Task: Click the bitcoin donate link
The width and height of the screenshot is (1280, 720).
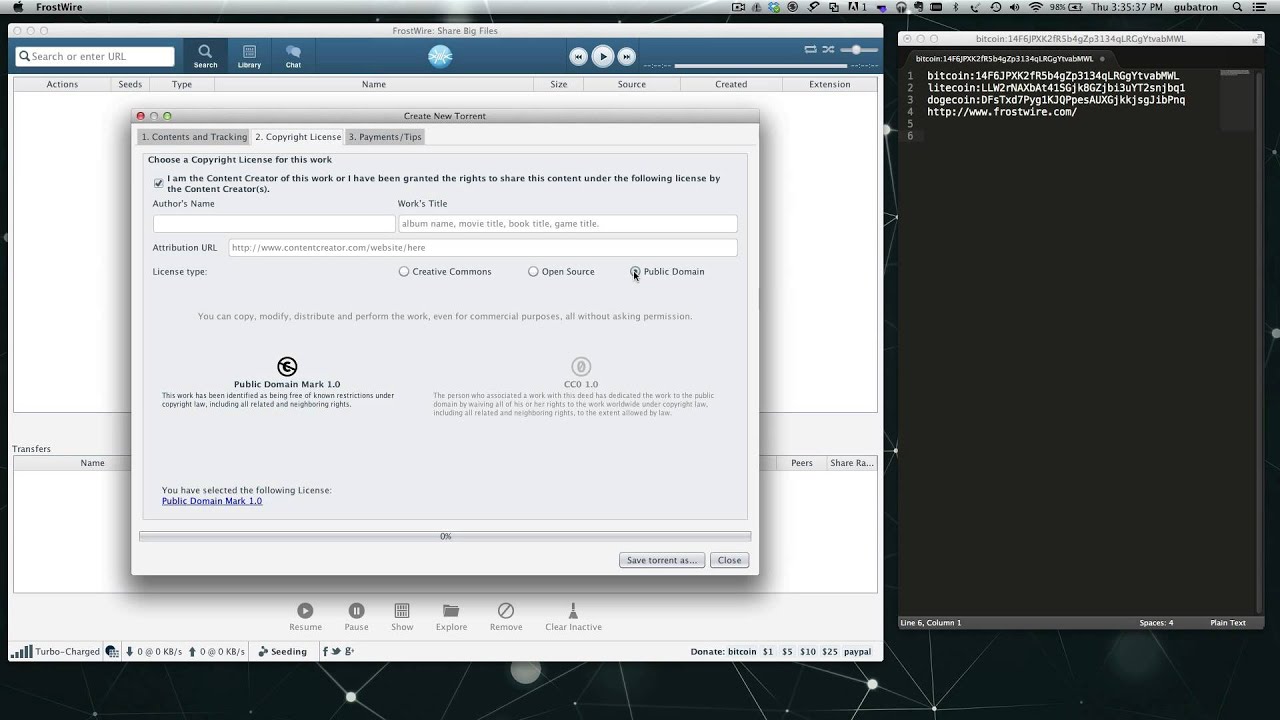Action: (x=742, y=652)
